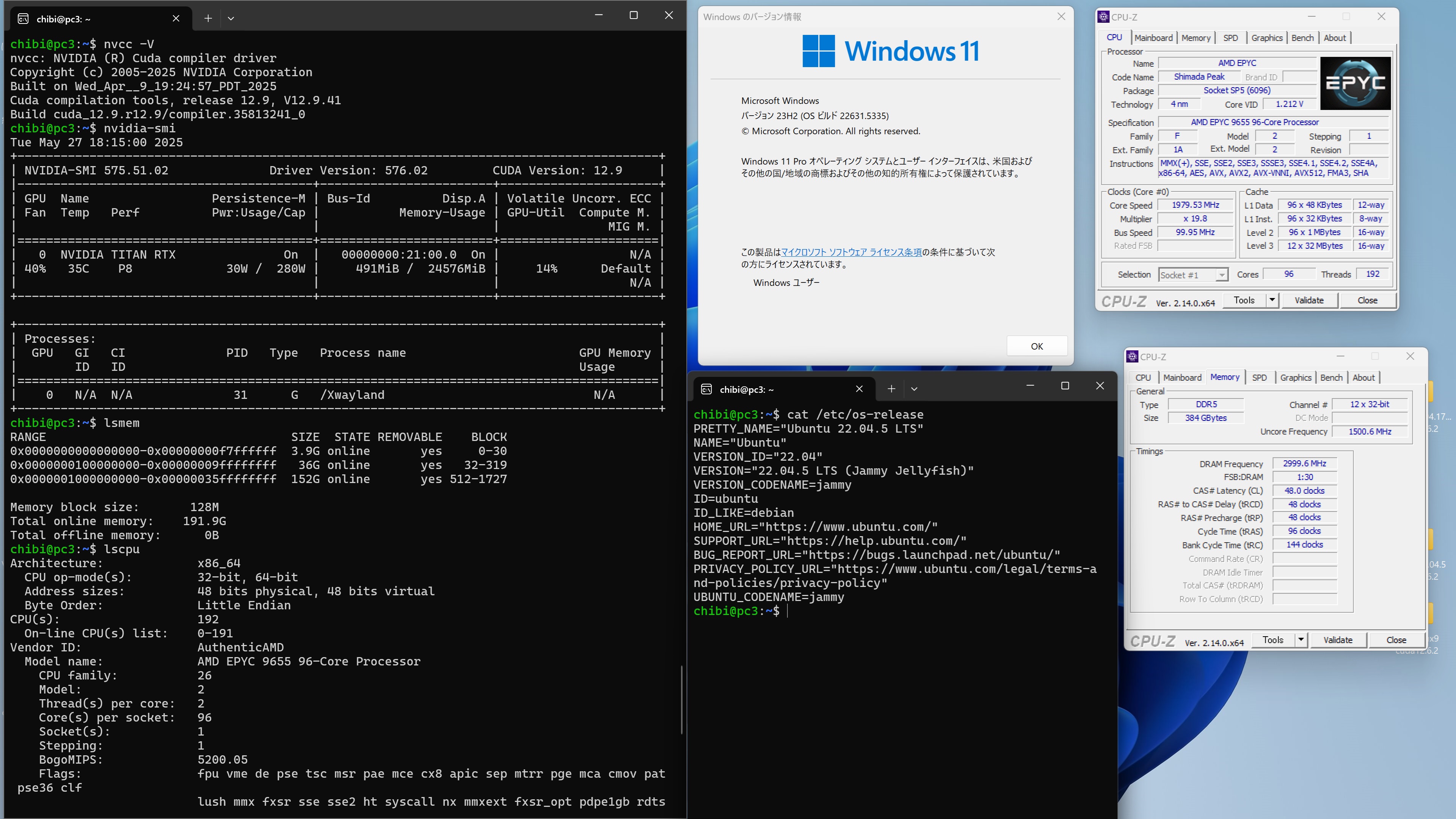Open new tab in lower terminal
This screenshot has height=819, width=1456.
pos(891,389)
